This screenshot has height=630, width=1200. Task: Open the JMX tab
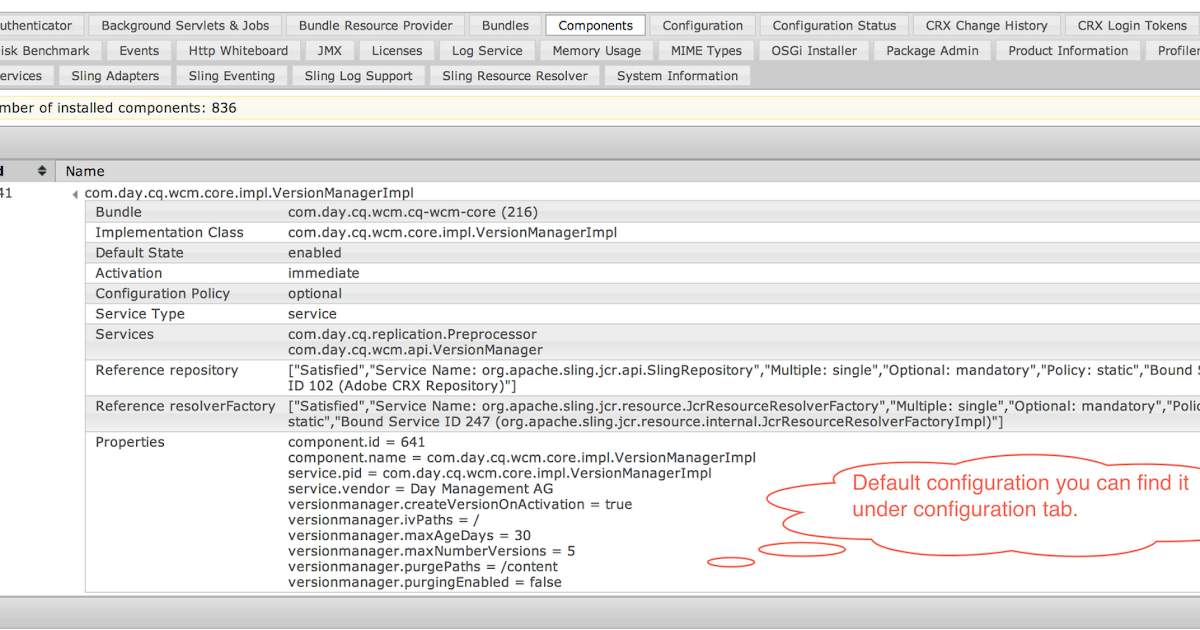pos(330,50)
